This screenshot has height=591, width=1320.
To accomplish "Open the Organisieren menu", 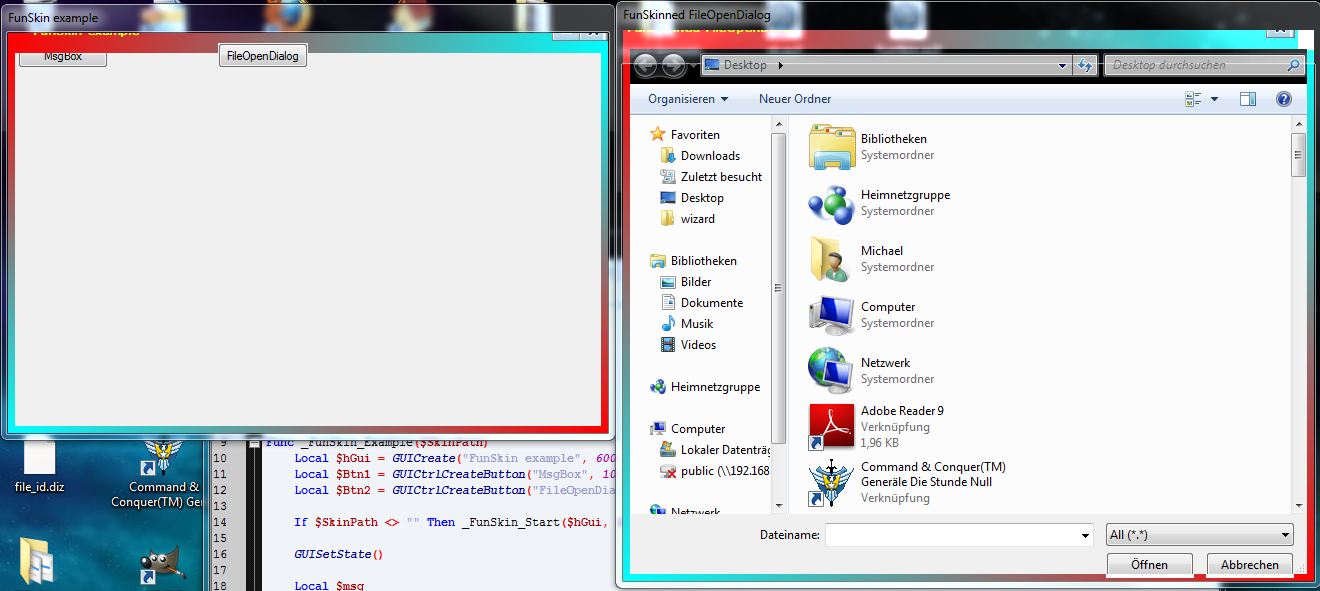I will click(688, 99).
